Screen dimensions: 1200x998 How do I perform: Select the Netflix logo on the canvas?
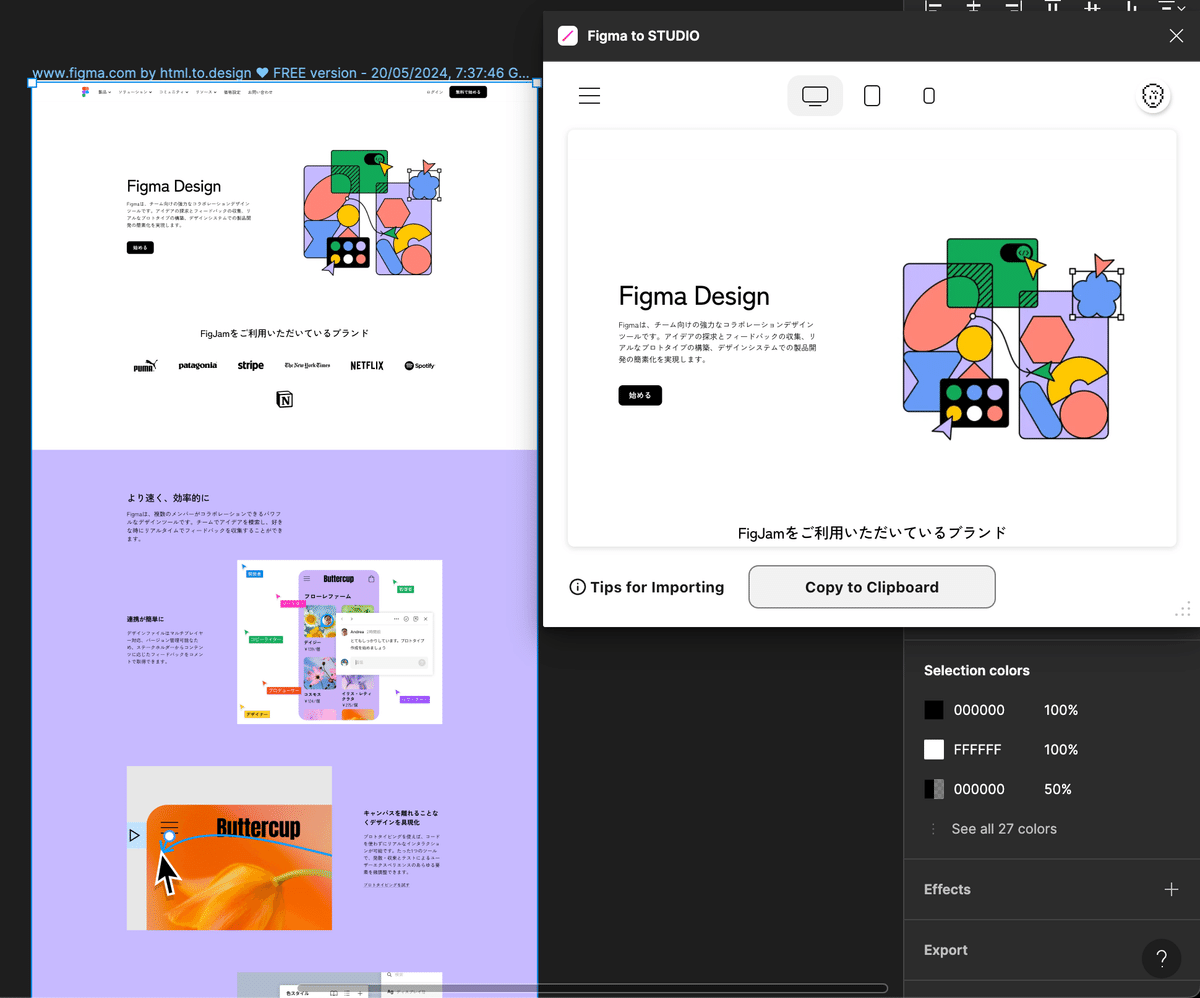coord(367,366)
